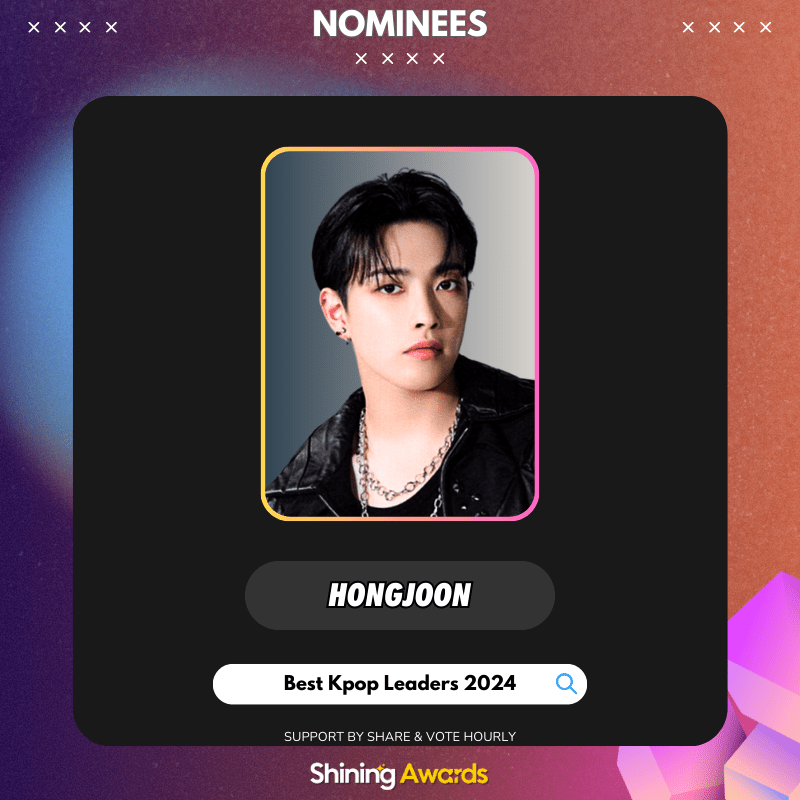Click the third X mark in the top-left row

[85, 27]
